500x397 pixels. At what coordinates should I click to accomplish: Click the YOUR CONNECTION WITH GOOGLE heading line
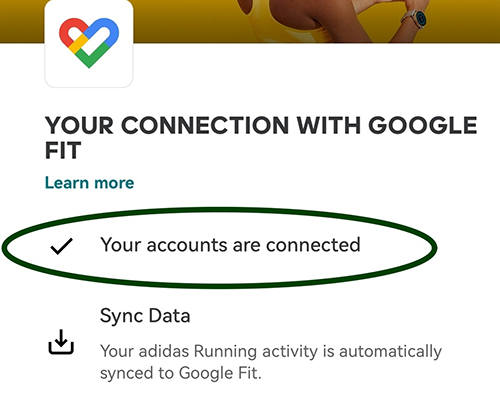pyautogui.click(x=261, y=126)
